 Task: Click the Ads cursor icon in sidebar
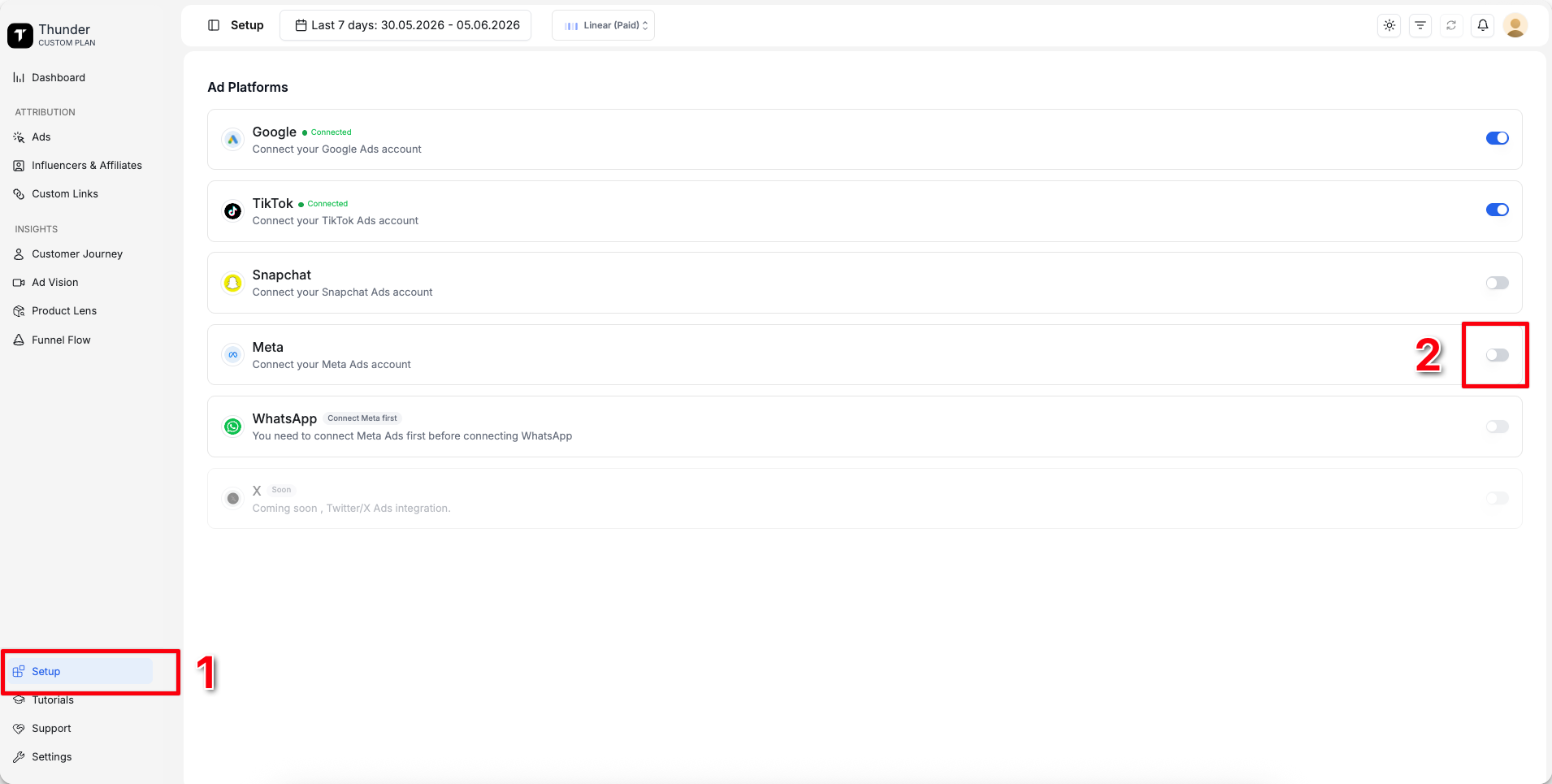coord(19,137)
